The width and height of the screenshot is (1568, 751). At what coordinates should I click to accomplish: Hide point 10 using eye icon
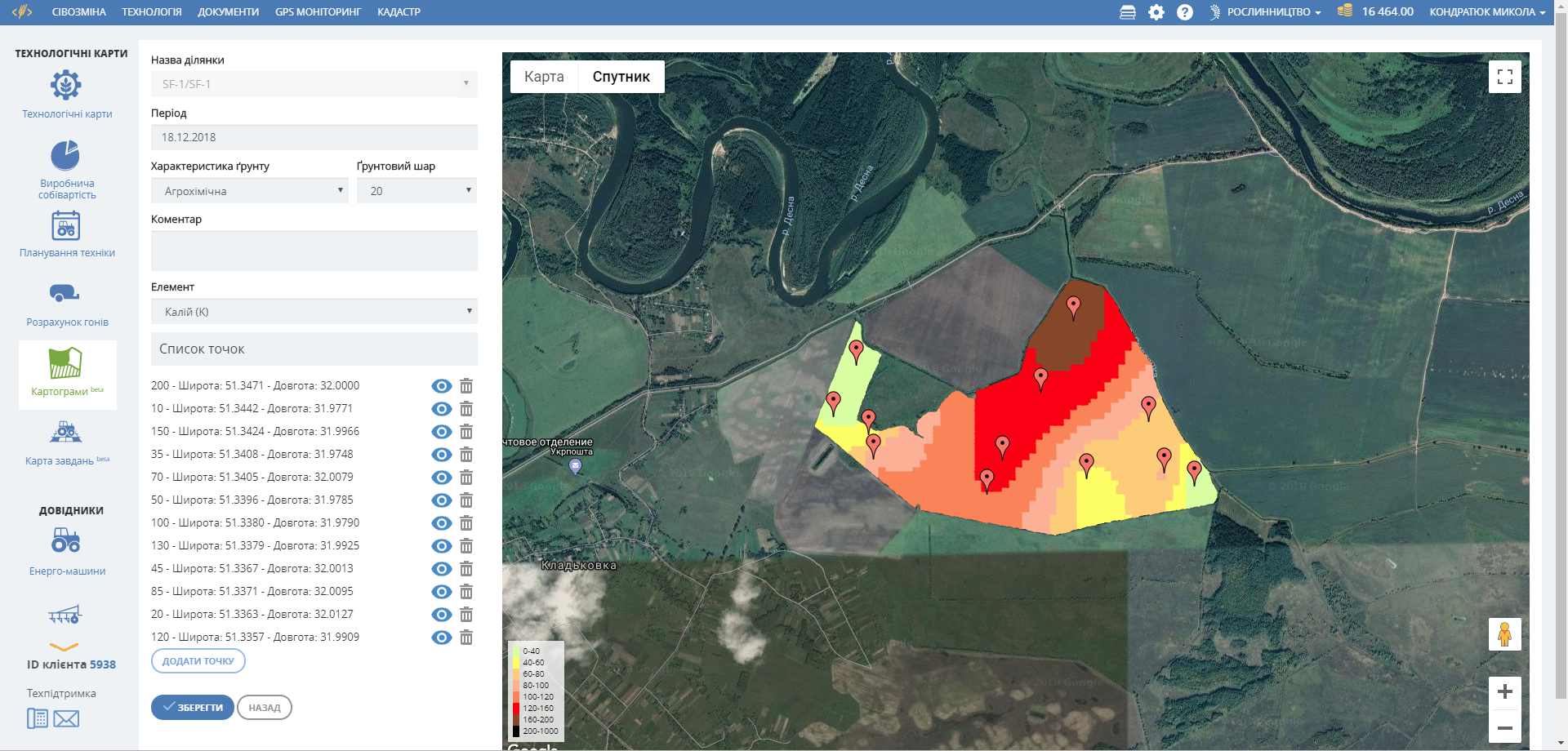tap(441, 409)
